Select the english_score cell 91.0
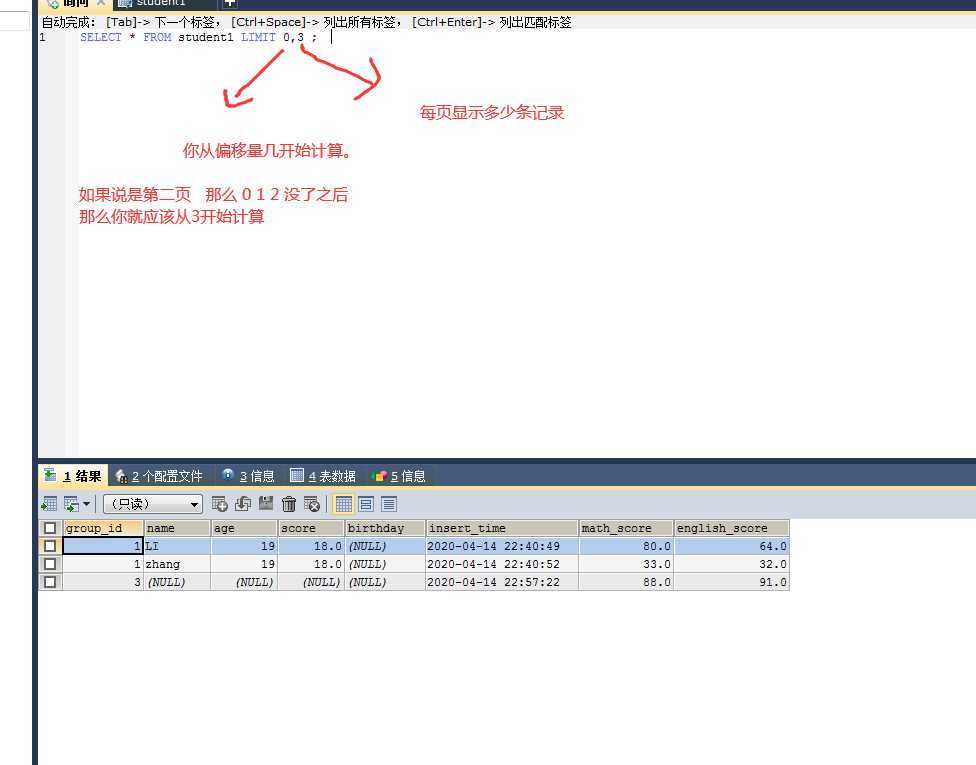976x765 pixels. [731, 582]
